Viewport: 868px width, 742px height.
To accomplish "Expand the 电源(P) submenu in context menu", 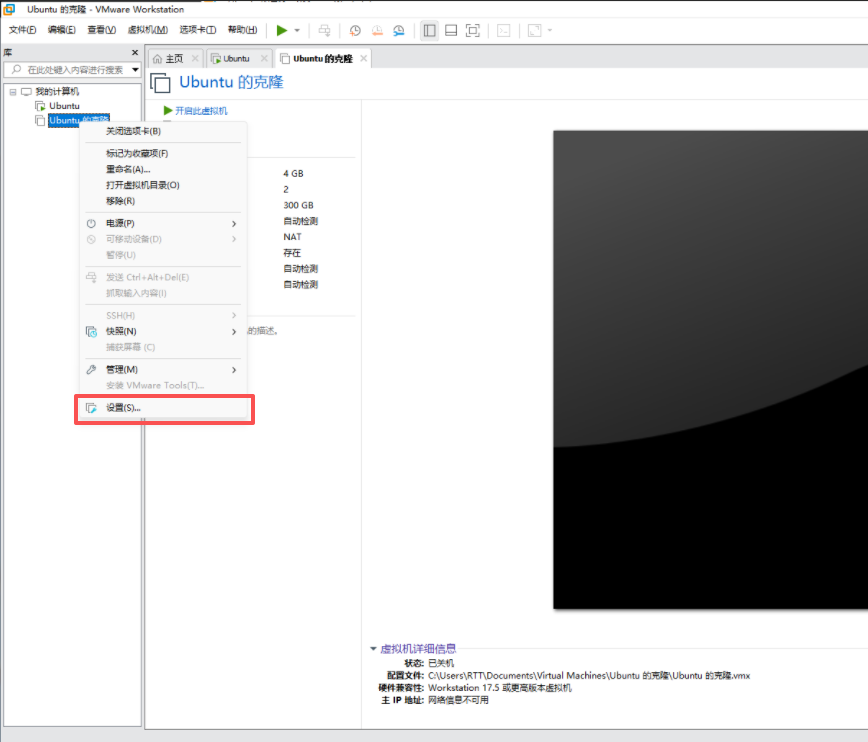I will pos(120,223).
